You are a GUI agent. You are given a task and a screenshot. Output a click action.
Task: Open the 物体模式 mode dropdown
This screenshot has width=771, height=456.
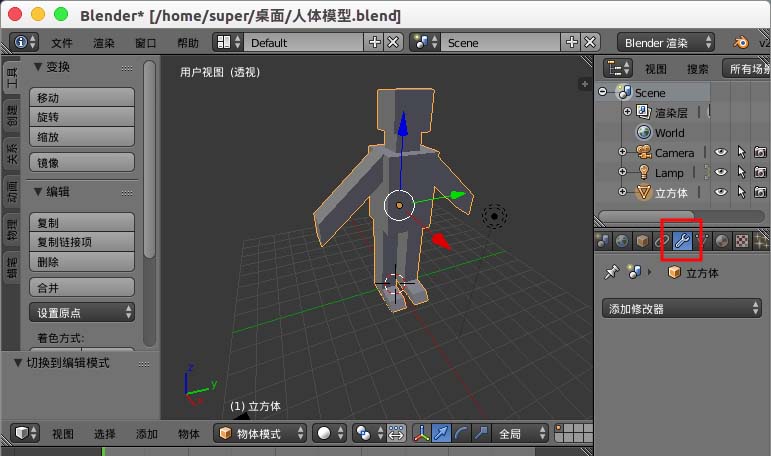pyautogui.click(x=260, y=433)
